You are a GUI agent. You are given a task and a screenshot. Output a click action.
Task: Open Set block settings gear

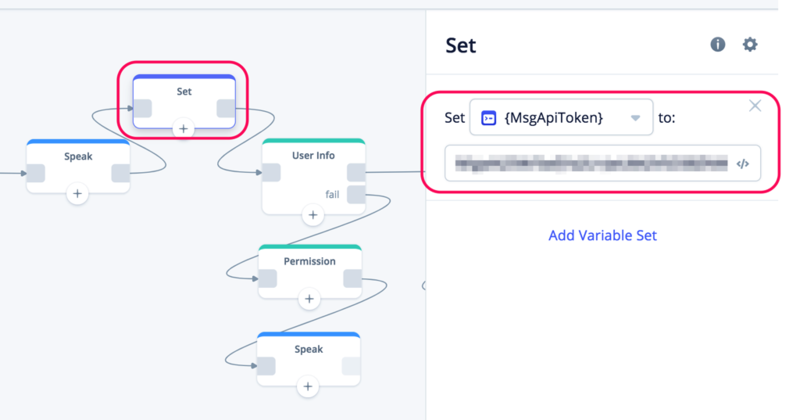(x=749, y=44)
